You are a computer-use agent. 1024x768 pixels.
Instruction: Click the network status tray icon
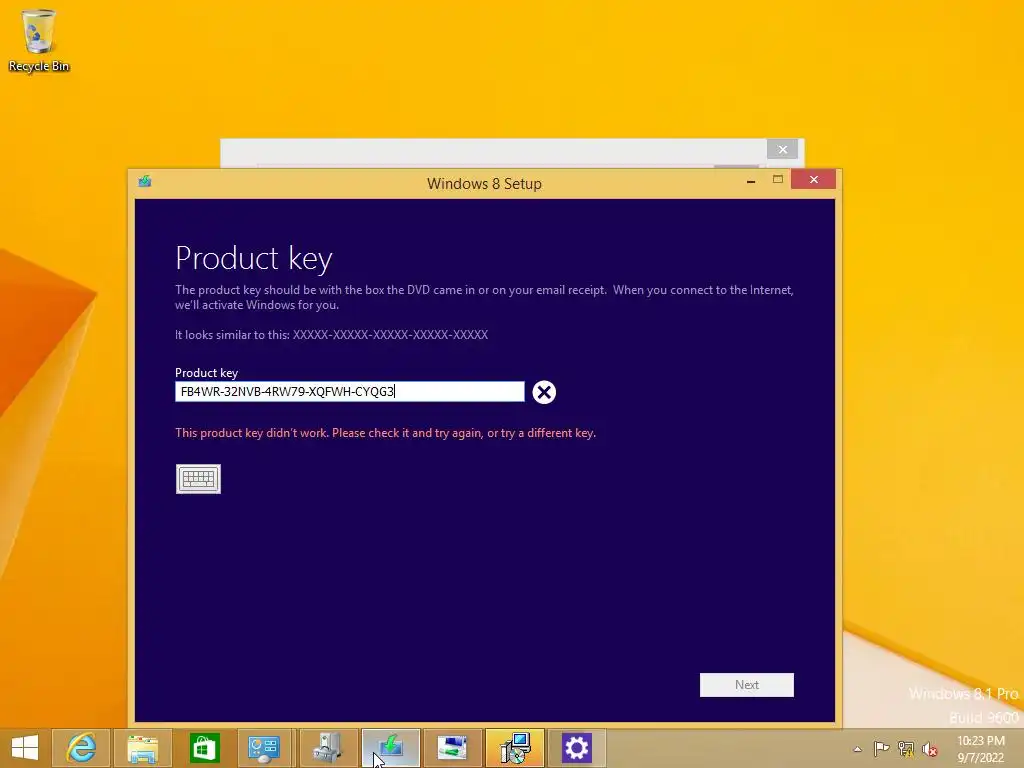point(906,748)
